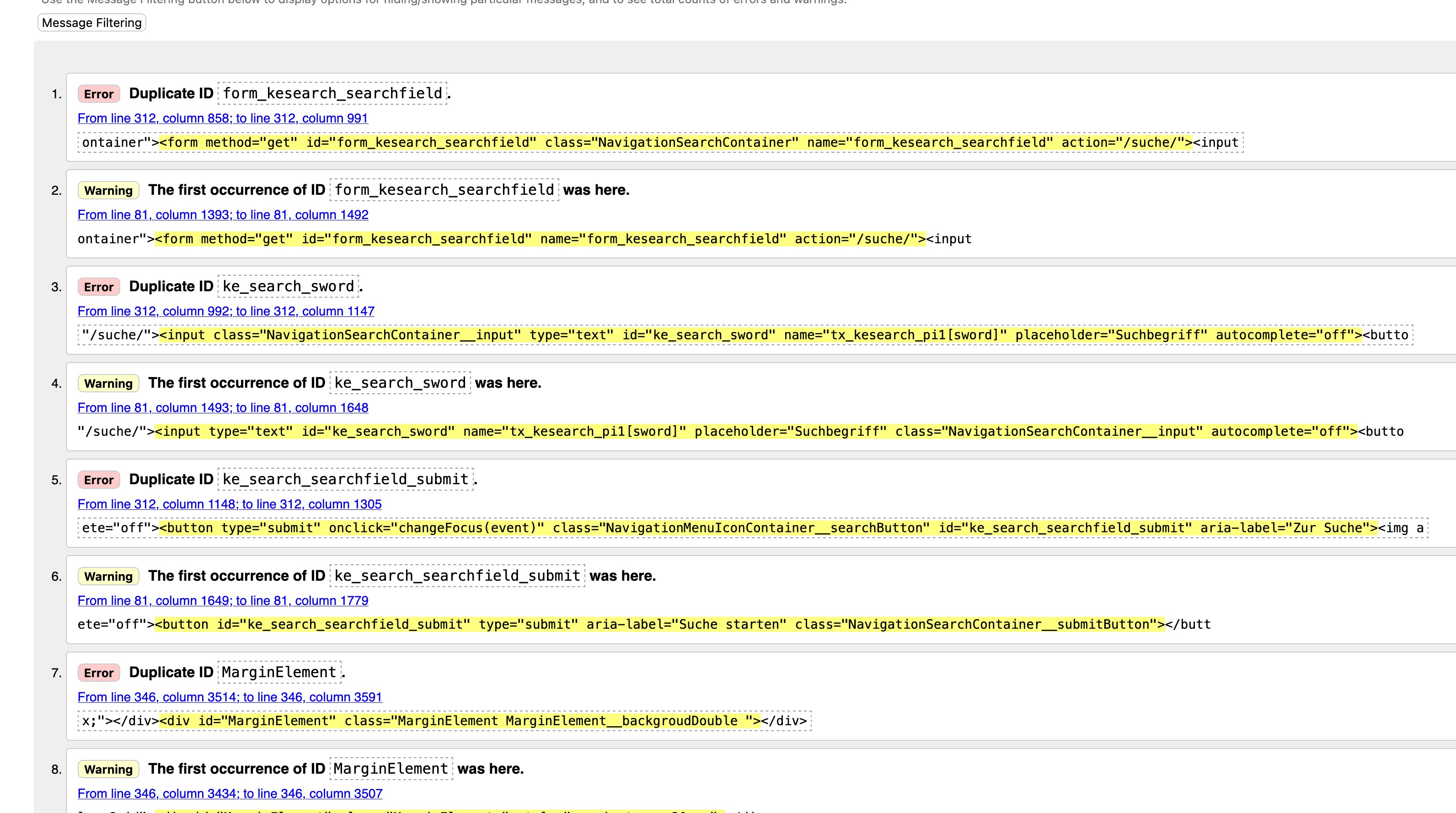Click Warning badge of message 4
Screen dimensions: 1456x813
click(x=108, y=383)
